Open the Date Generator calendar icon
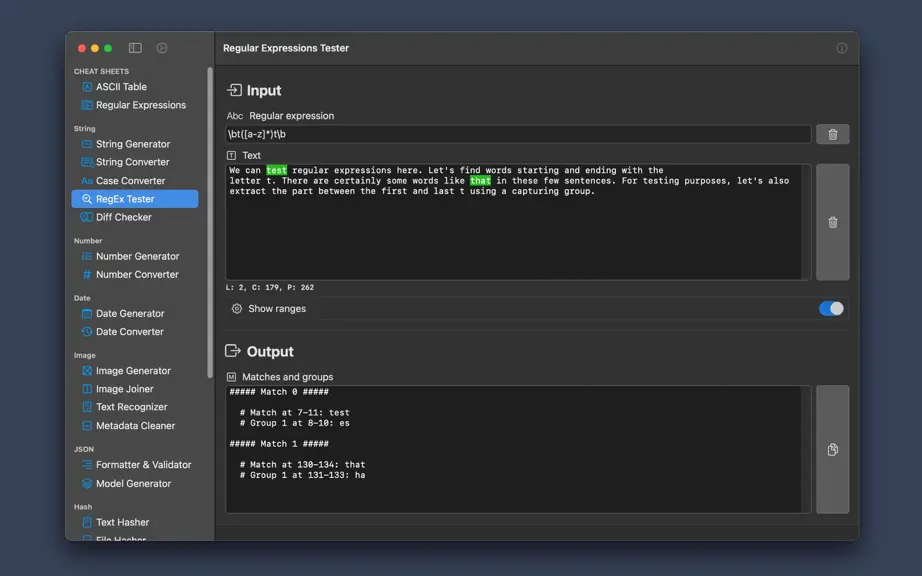Image resolution: width=922 pixels, height=576 pixels. [x=86, y=314]
